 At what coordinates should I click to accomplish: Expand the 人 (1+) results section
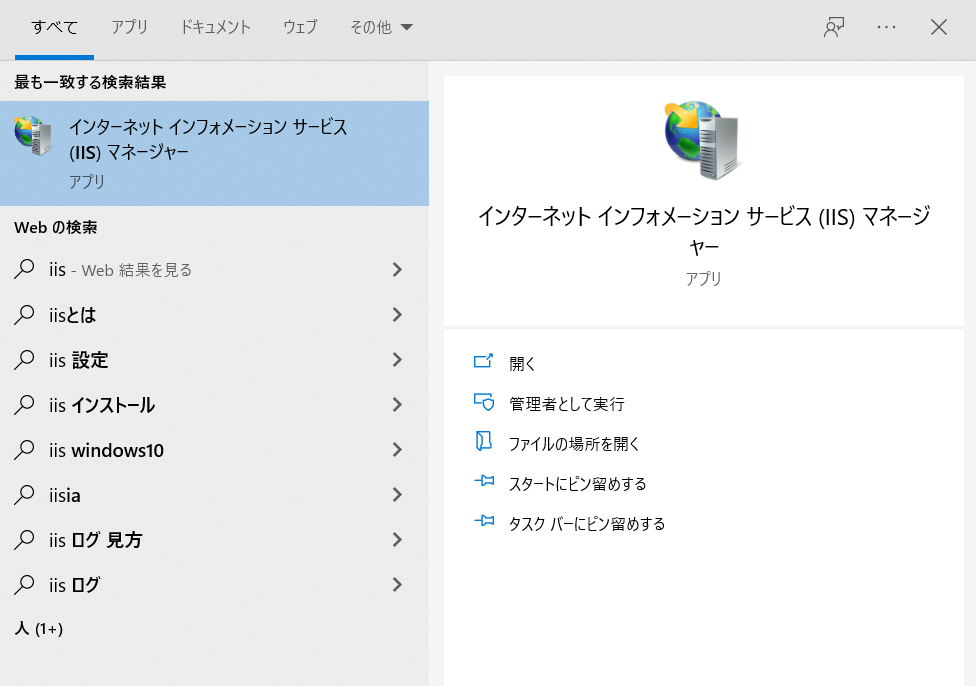coord(39,629)
